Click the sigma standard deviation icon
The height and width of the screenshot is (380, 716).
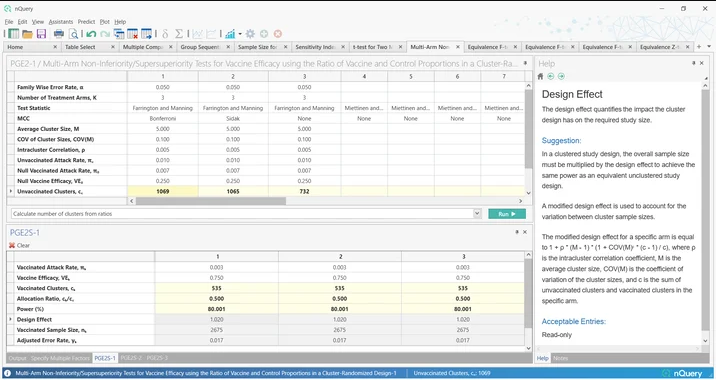click(x=179, y=34)
